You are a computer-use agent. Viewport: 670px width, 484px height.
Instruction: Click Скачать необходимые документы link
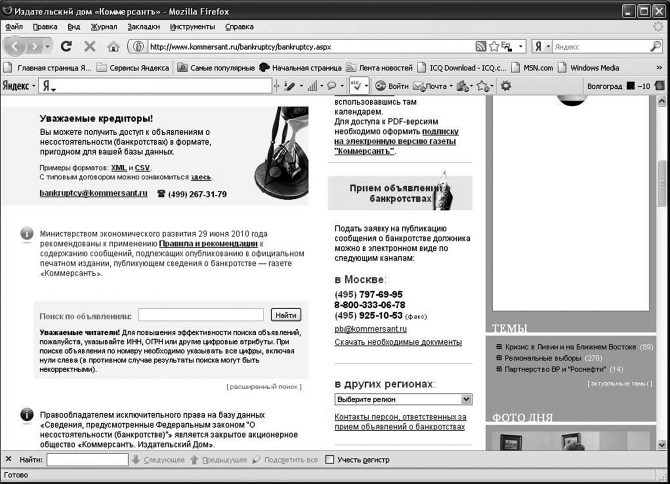tap(398, 342)
